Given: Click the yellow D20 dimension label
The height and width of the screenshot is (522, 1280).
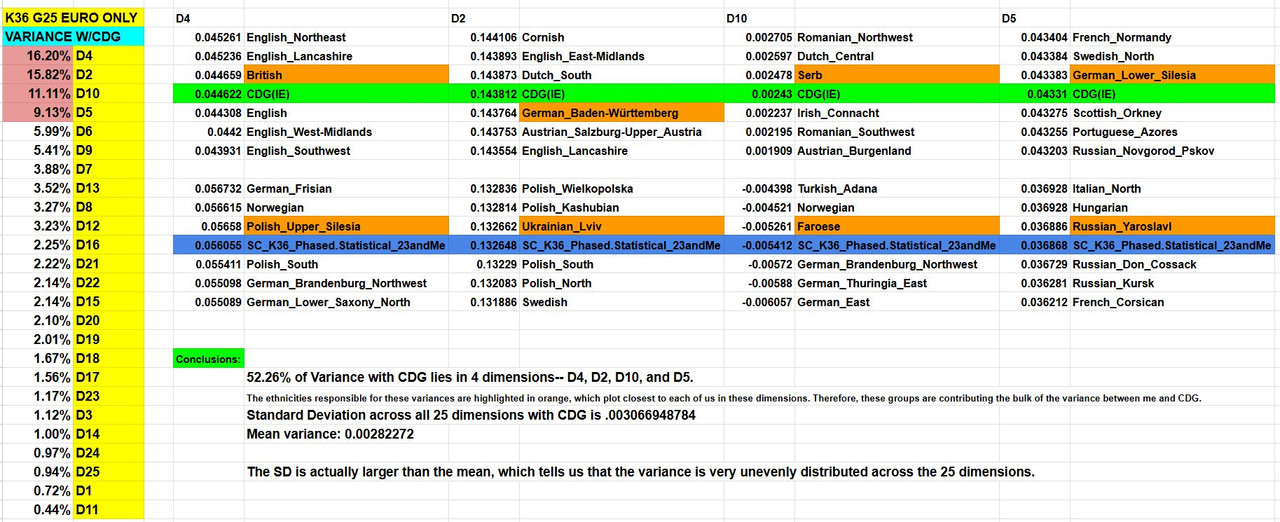Looking at the screenshot, I should click(x=108, y=321).
